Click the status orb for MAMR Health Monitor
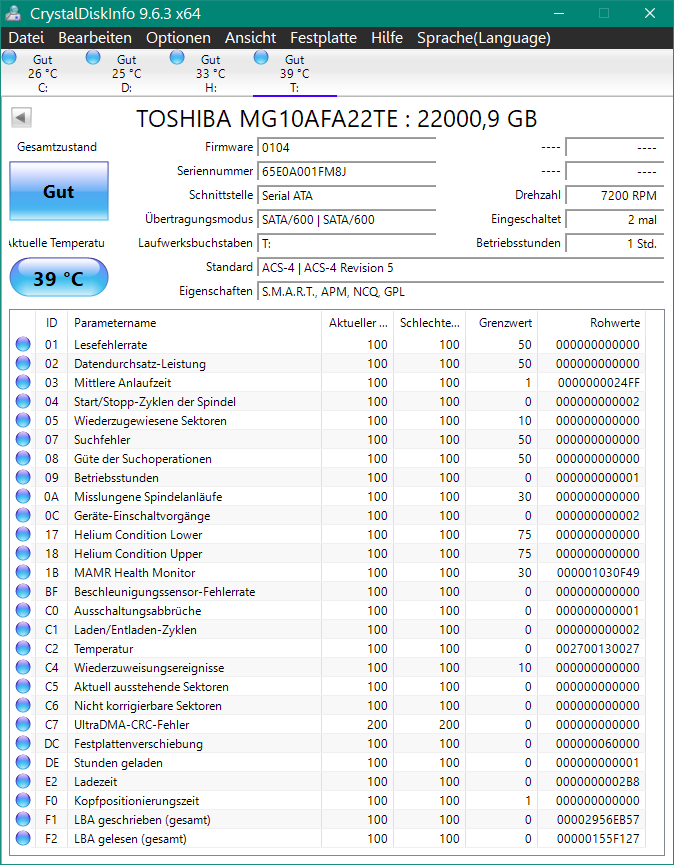The width and height of the screenshot is (674, 865). pos(23,573)
